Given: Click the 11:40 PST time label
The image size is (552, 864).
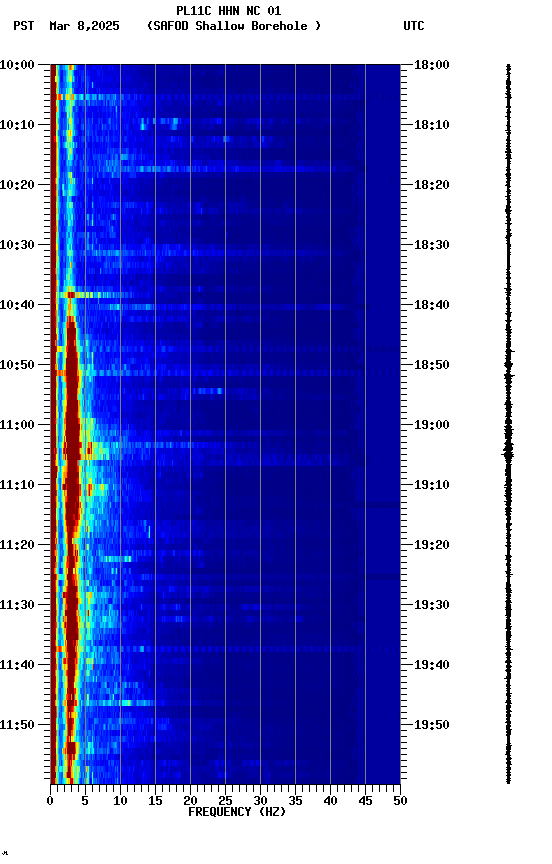Looking at the screenshot, I should pyautogui.click(x=17, y=665).
